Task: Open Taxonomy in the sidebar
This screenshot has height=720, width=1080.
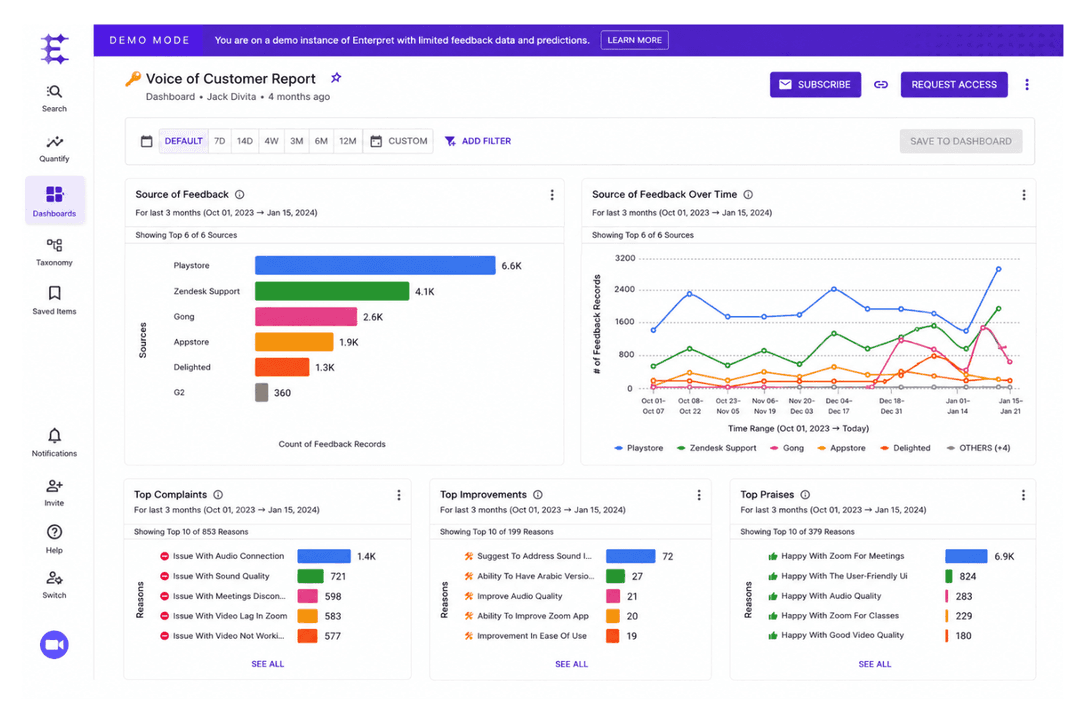Action: 54,252
